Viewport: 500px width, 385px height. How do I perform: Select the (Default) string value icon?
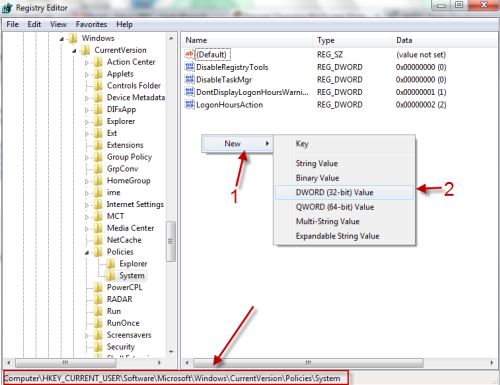[189, 54]
